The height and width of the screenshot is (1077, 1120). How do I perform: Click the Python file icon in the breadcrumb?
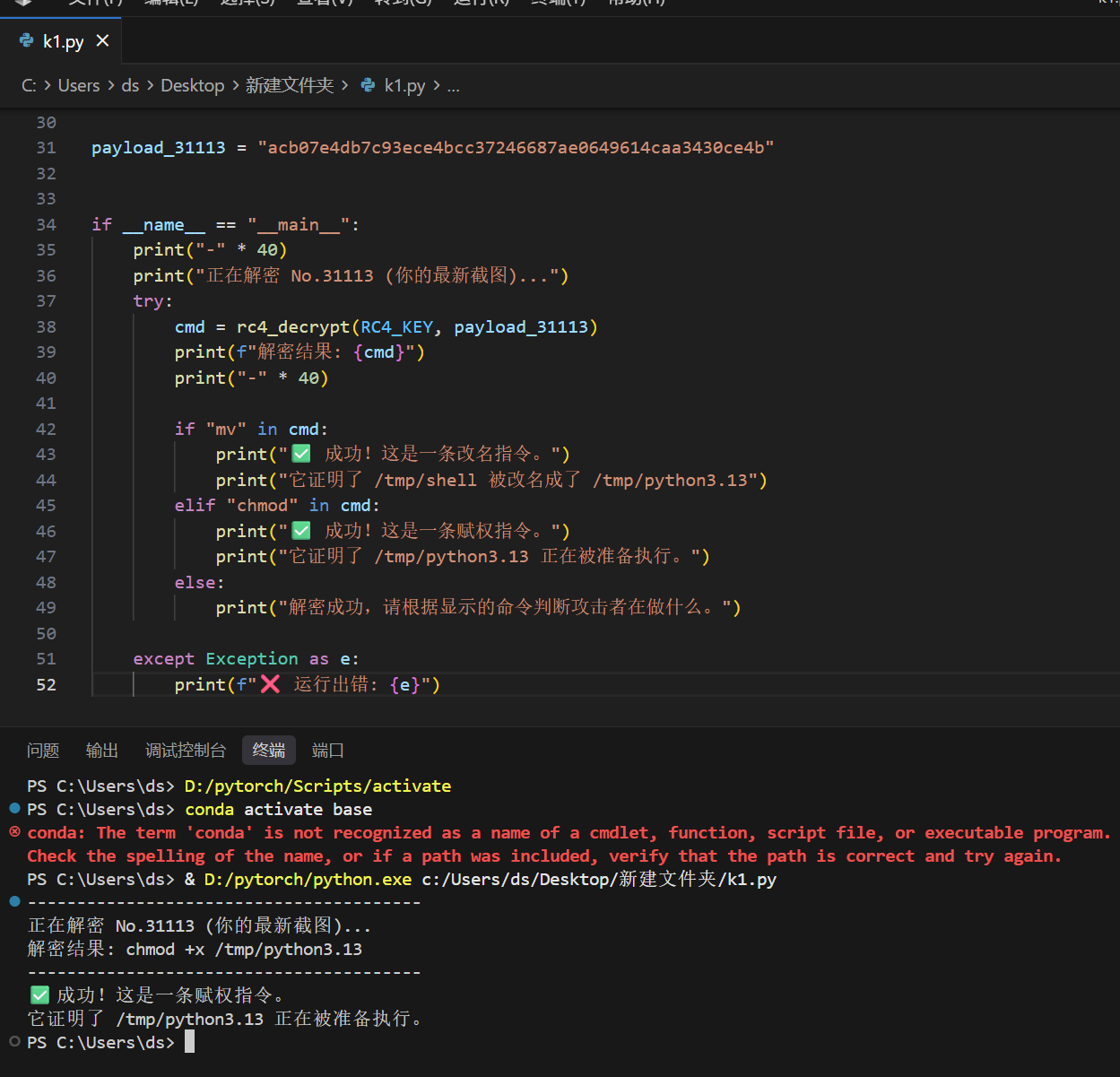[368, 85]
